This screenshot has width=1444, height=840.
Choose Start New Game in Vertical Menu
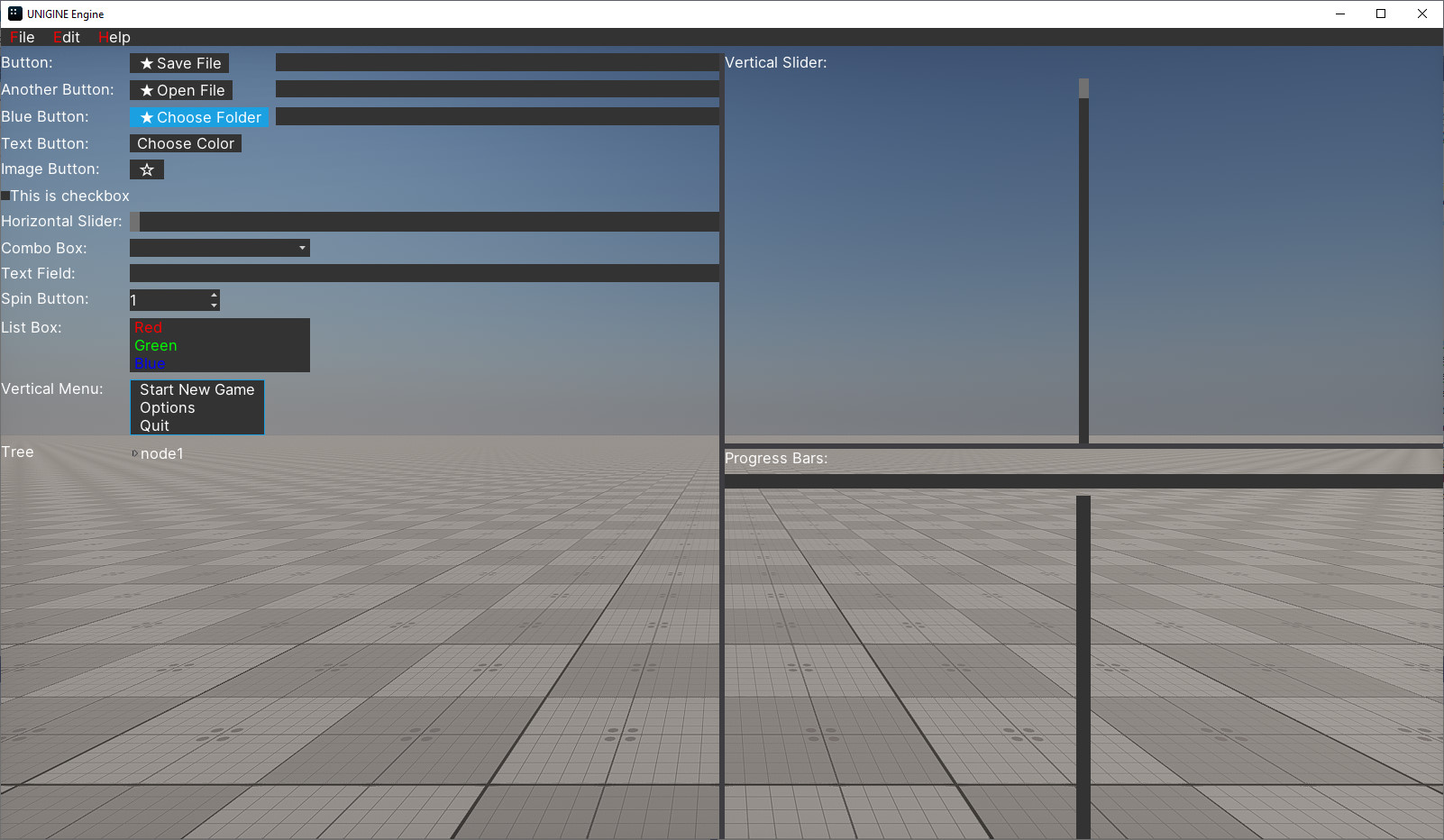(196, 389)
